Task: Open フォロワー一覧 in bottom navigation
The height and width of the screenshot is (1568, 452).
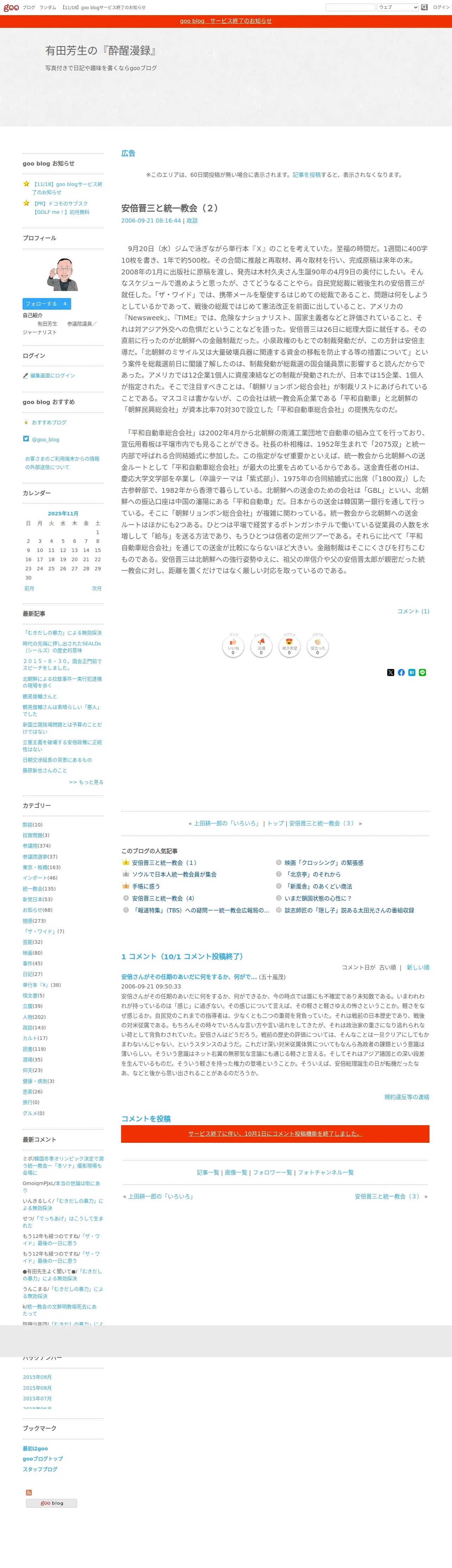Action: [272, 1172]
